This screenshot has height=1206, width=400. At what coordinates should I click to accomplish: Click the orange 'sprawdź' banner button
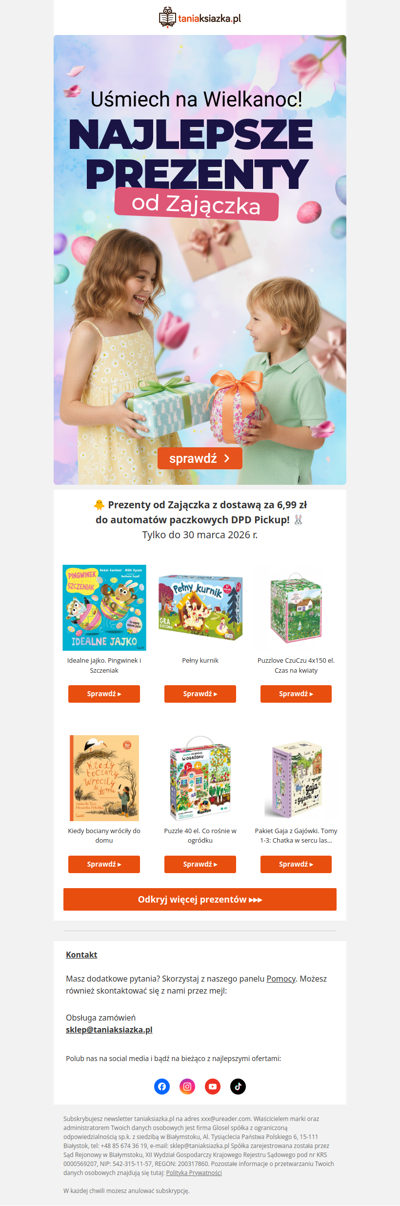[200, 459]
